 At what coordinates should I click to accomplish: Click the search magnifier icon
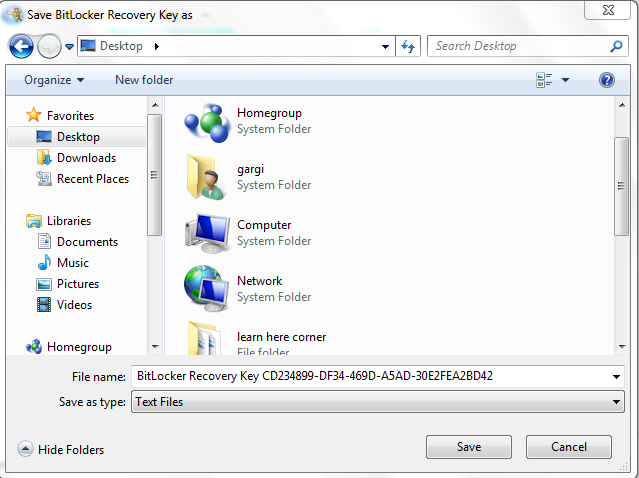pos(616,46)
